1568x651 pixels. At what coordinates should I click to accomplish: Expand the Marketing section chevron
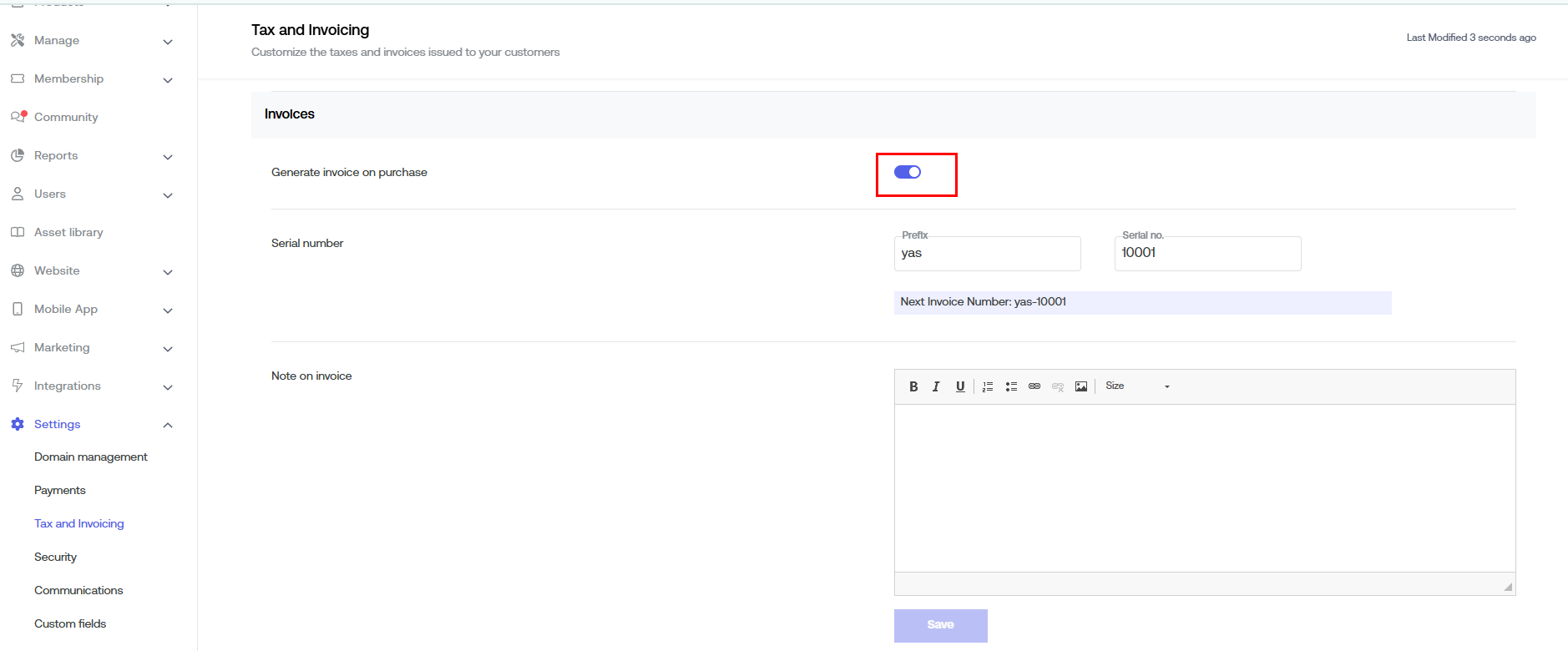168,349
